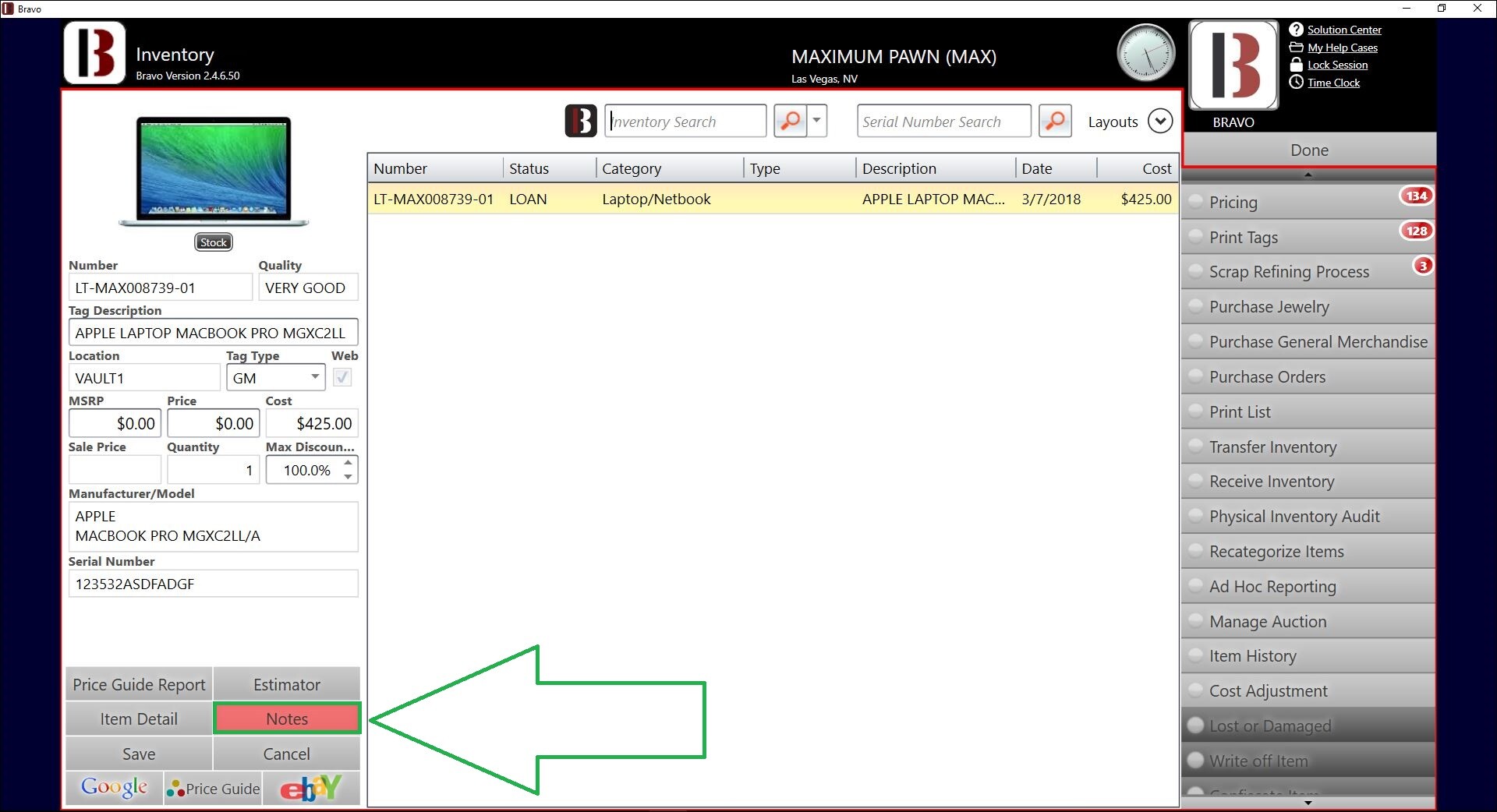Open Receive Inventory task
This screenshot has height=812, width=1497.
tap(1308, 482)
